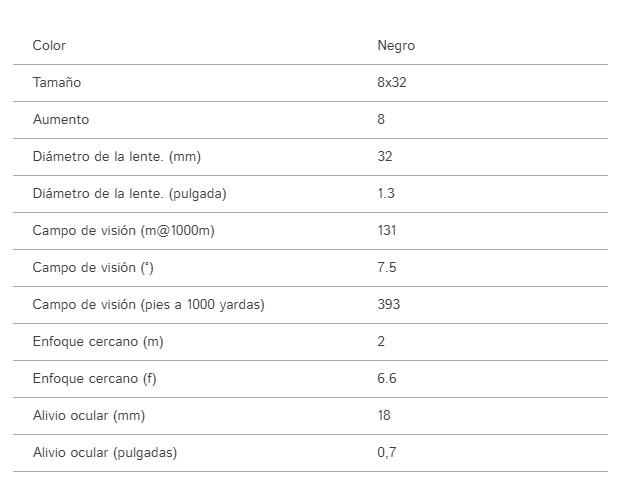Click Diámetro de la lente (pulgada) label

[129, 194]
